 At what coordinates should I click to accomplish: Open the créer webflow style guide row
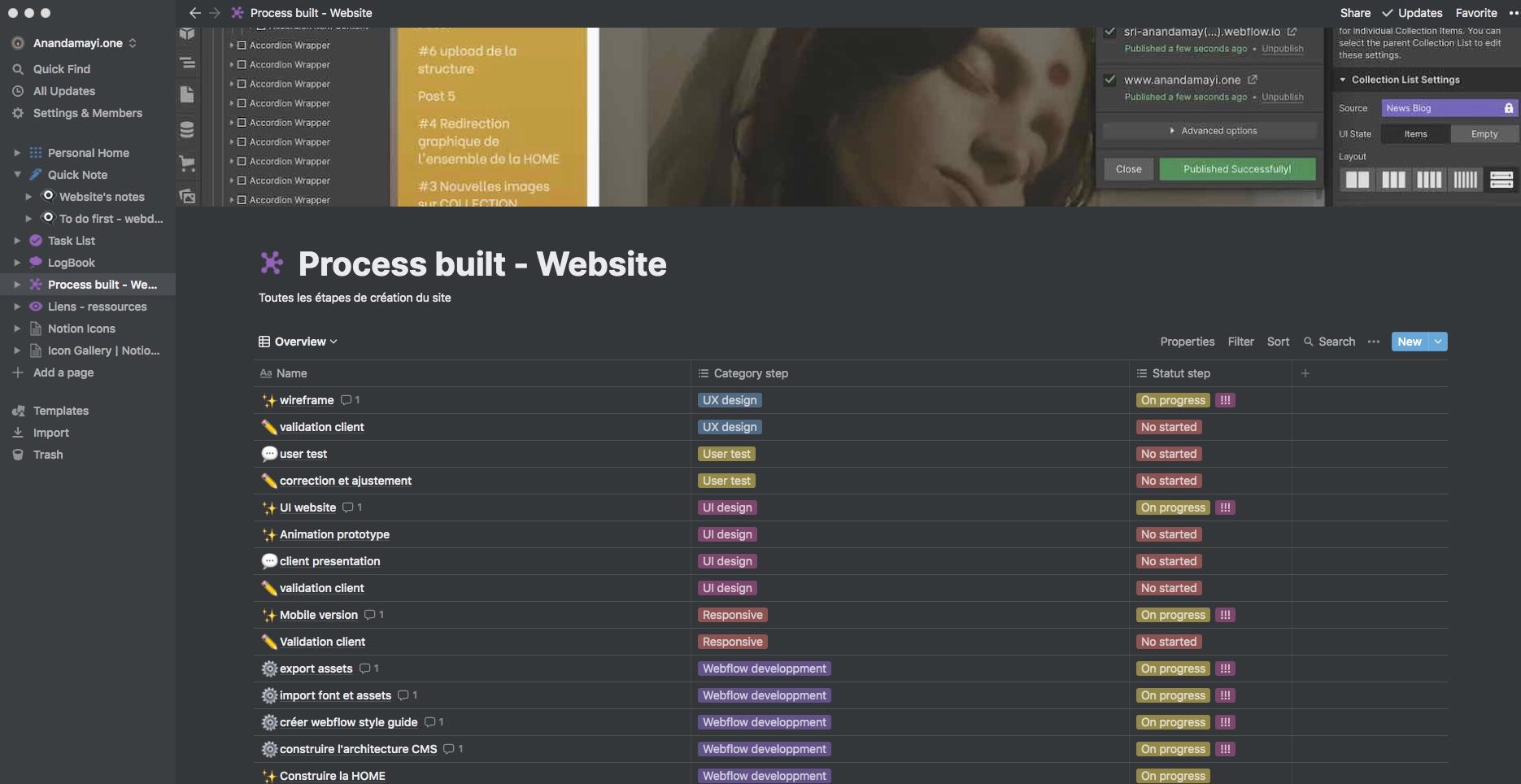coord(348,722)
